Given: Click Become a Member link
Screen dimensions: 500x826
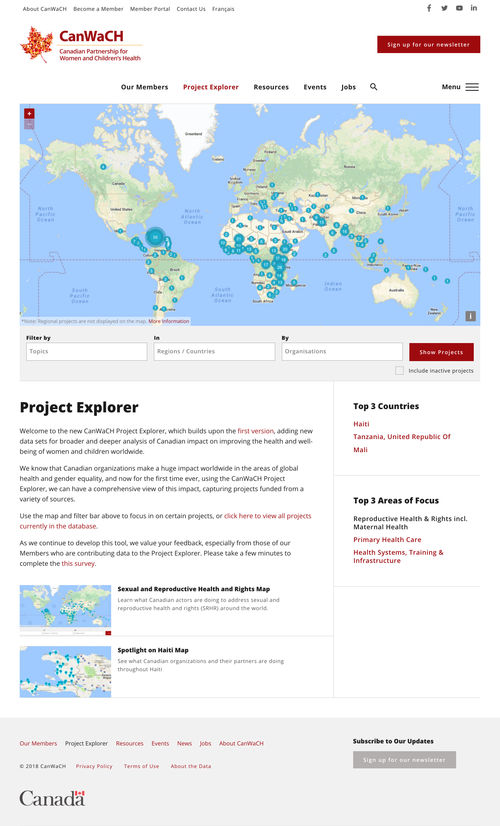Looking at the screenshot, I should pyautogui.click(x=98, y=9).
